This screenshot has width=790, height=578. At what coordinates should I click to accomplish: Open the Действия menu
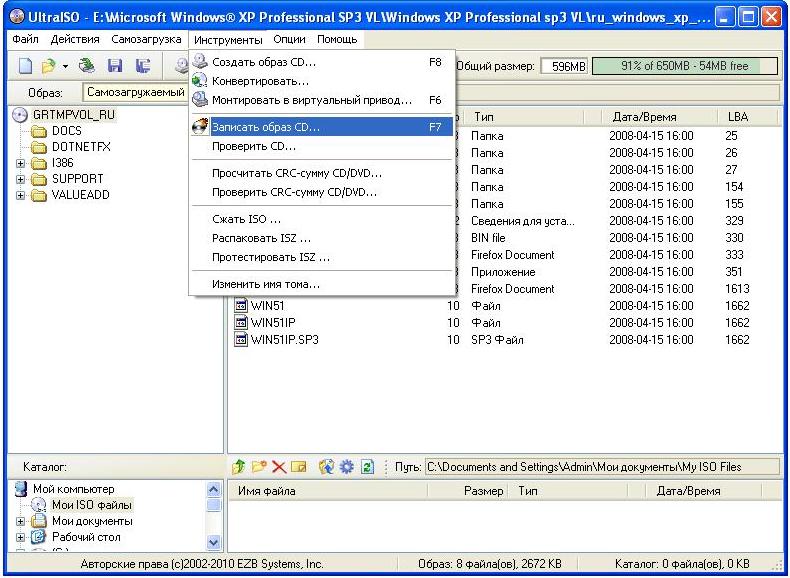point(75,39)
